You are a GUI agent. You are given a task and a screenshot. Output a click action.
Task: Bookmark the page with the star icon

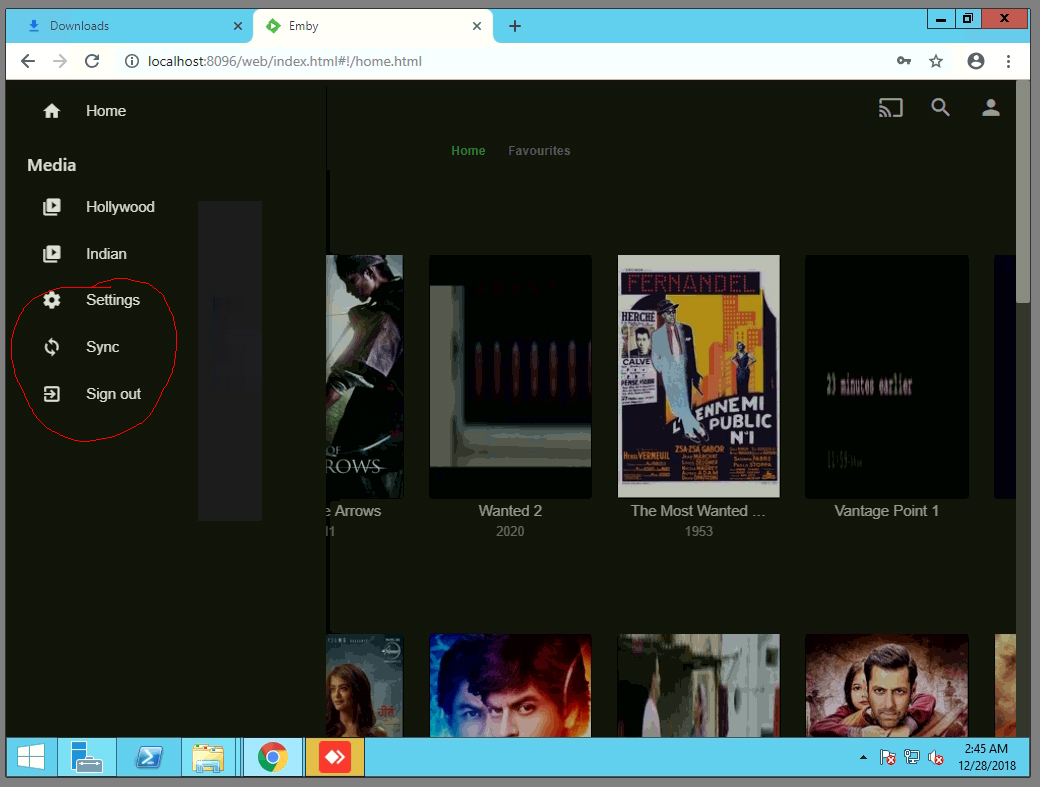tap(936, 61)
